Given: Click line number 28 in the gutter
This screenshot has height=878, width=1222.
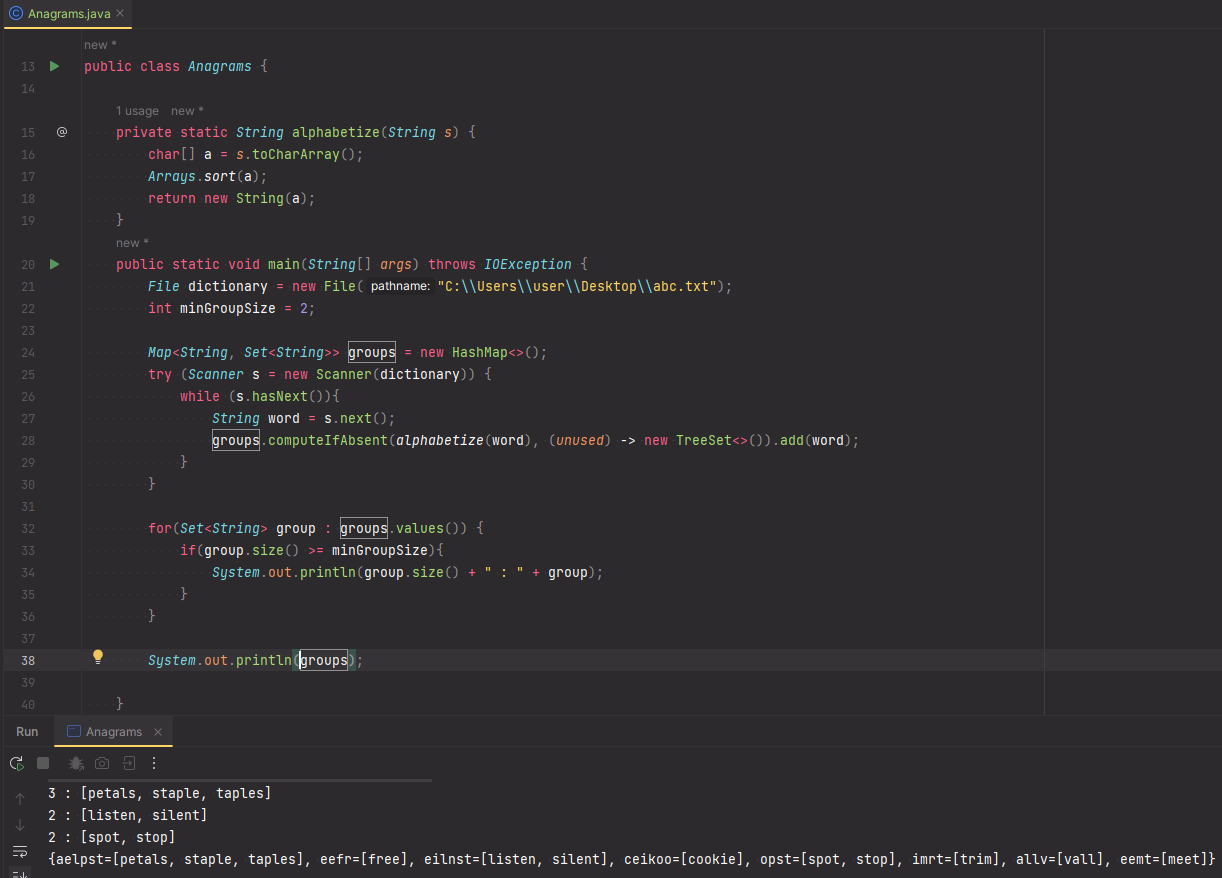Looking at the screenshot, I should (27, 440).
